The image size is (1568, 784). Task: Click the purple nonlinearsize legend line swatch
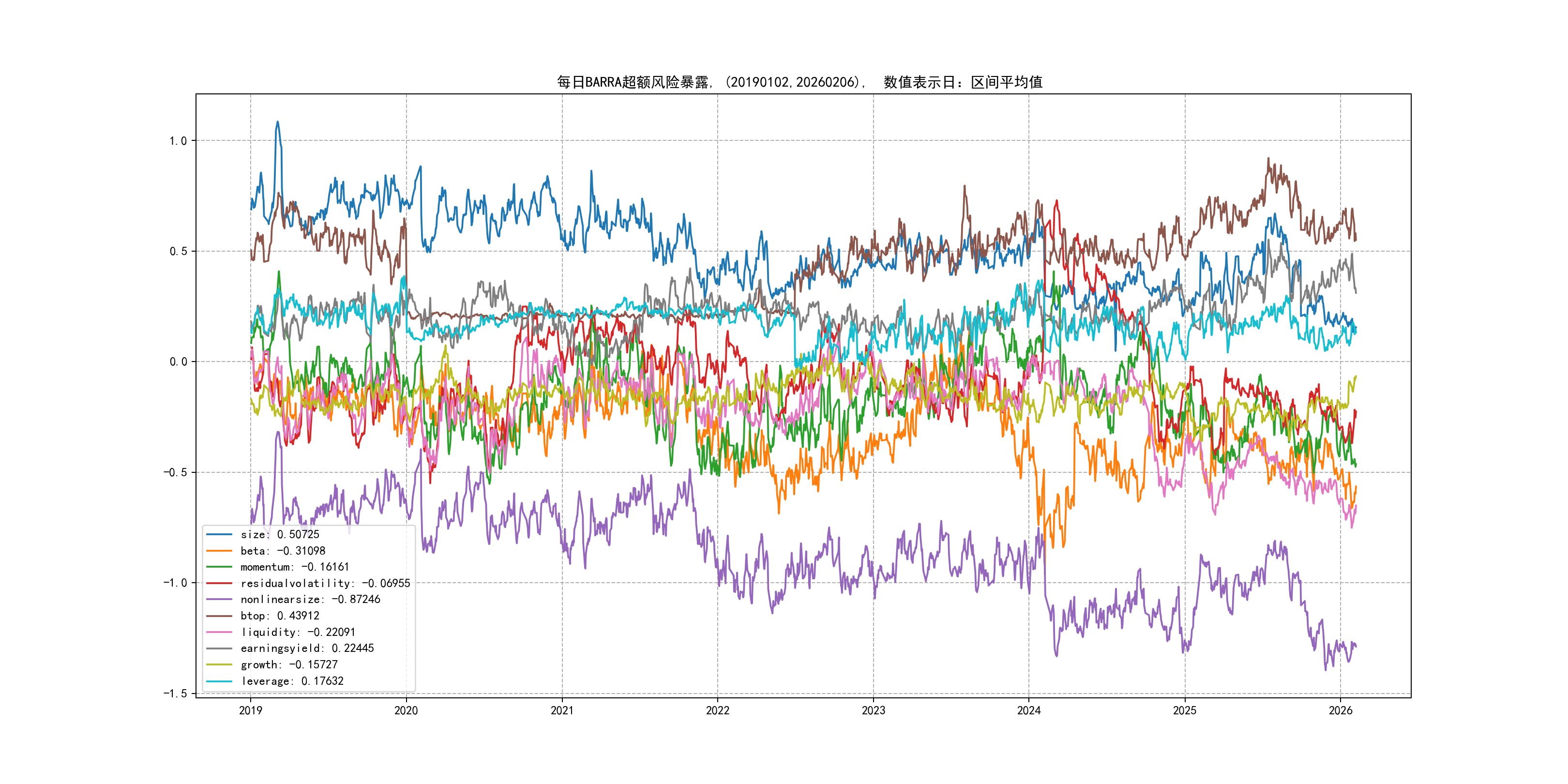[x=219, y=600]
